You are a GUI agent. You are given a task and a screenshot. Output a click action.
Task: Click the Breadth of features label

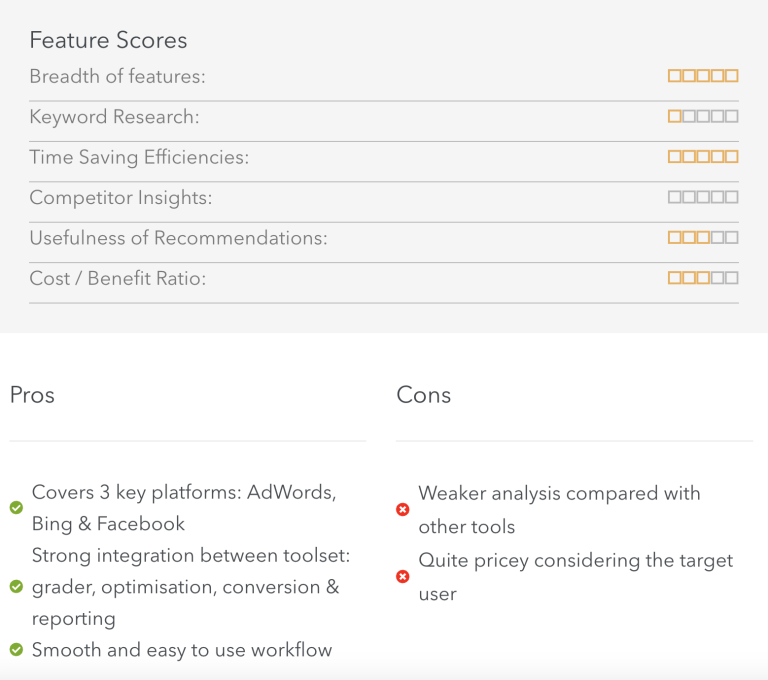(118, 76)
